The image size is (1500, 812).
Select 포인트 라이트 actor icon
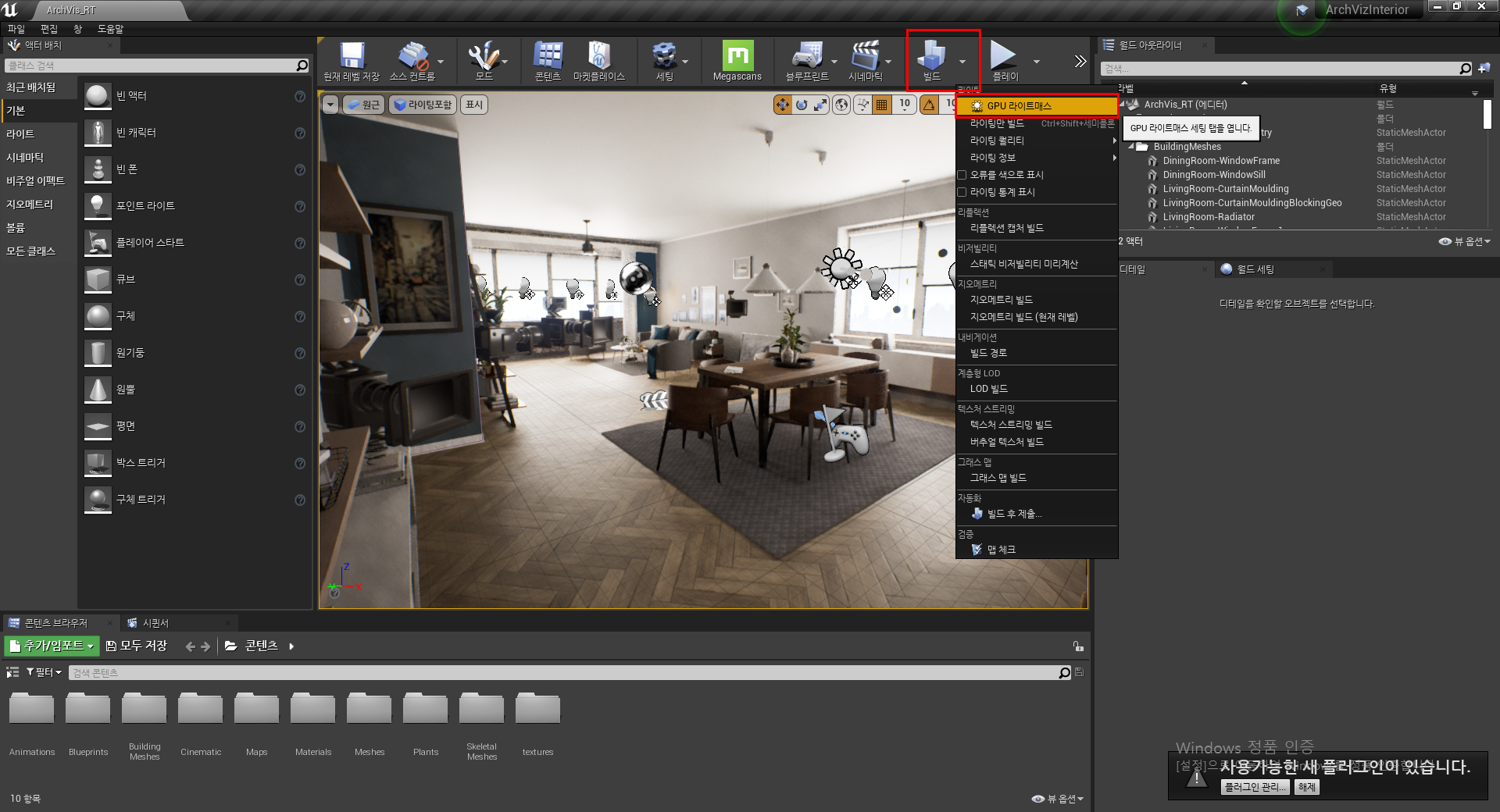(x=98, y=206)
